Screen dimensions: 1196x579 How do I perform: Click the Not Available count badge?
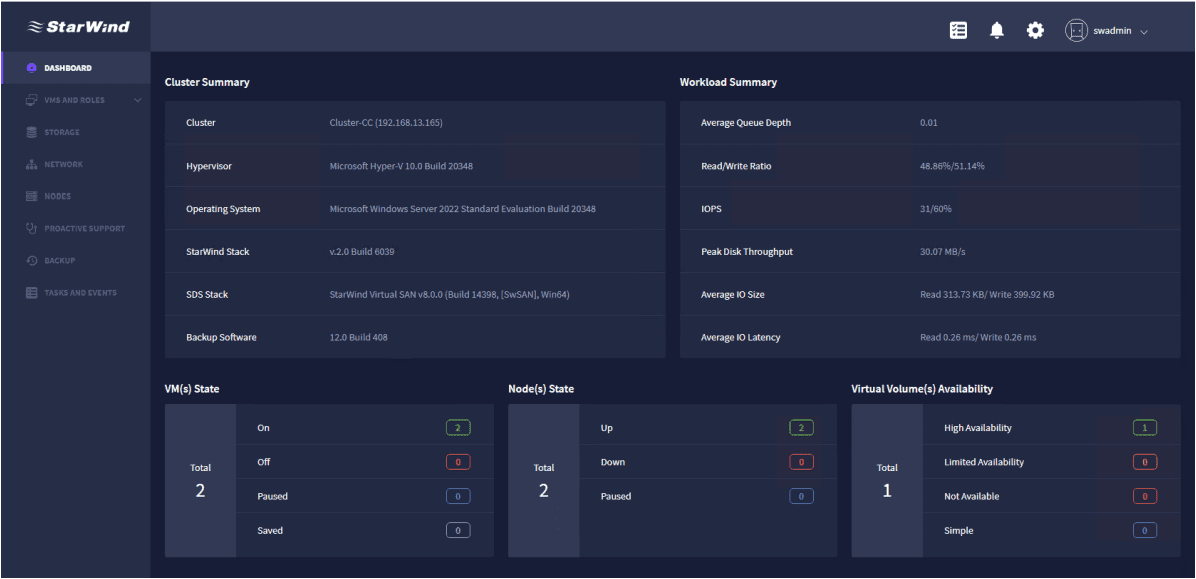[x=1145, y=497]
